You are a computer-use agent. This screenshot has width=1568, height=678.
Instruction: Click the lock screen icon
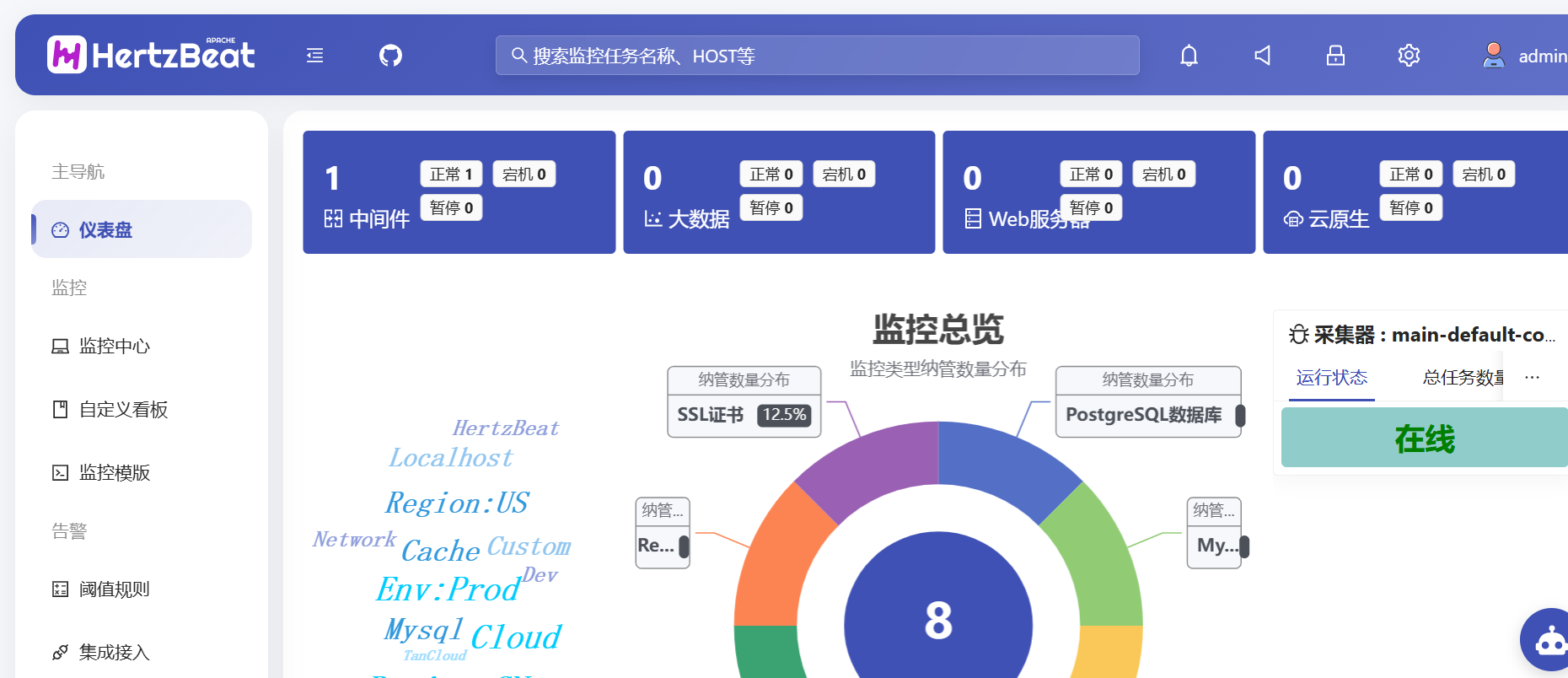(1335, 56)
